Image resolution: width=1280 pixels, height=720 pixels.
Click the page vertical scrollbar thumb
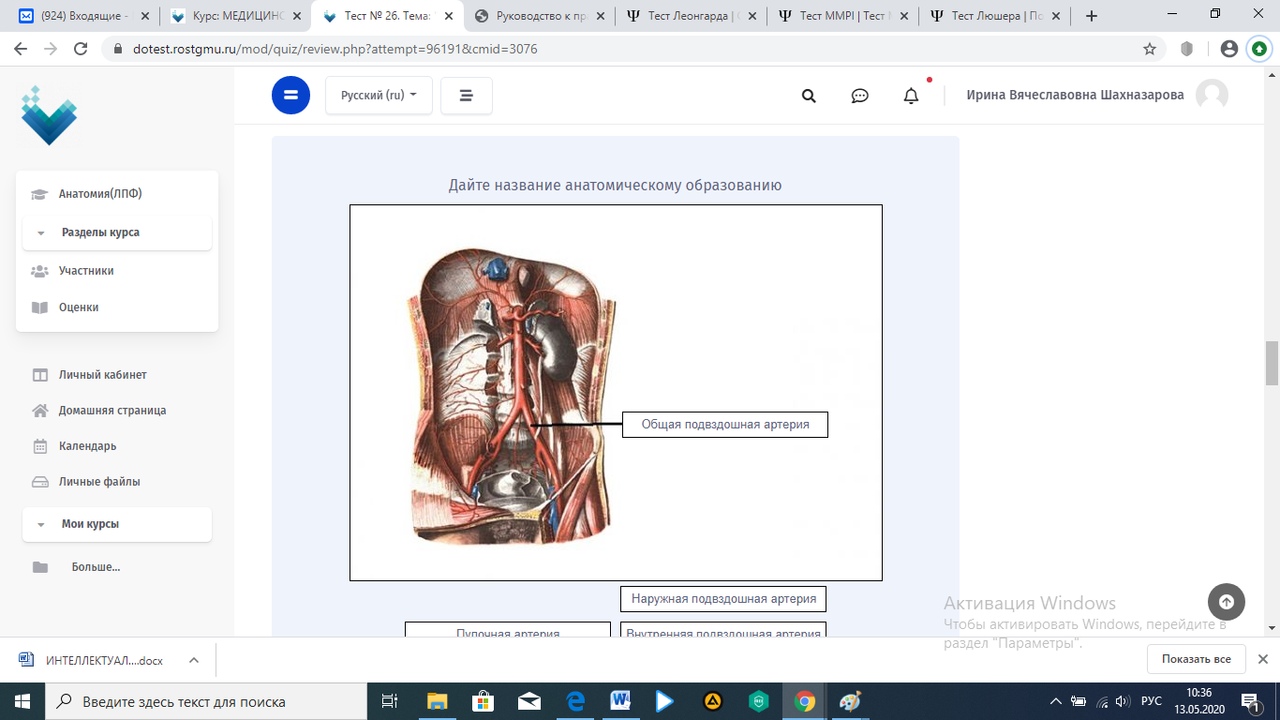click(1272, 362)
